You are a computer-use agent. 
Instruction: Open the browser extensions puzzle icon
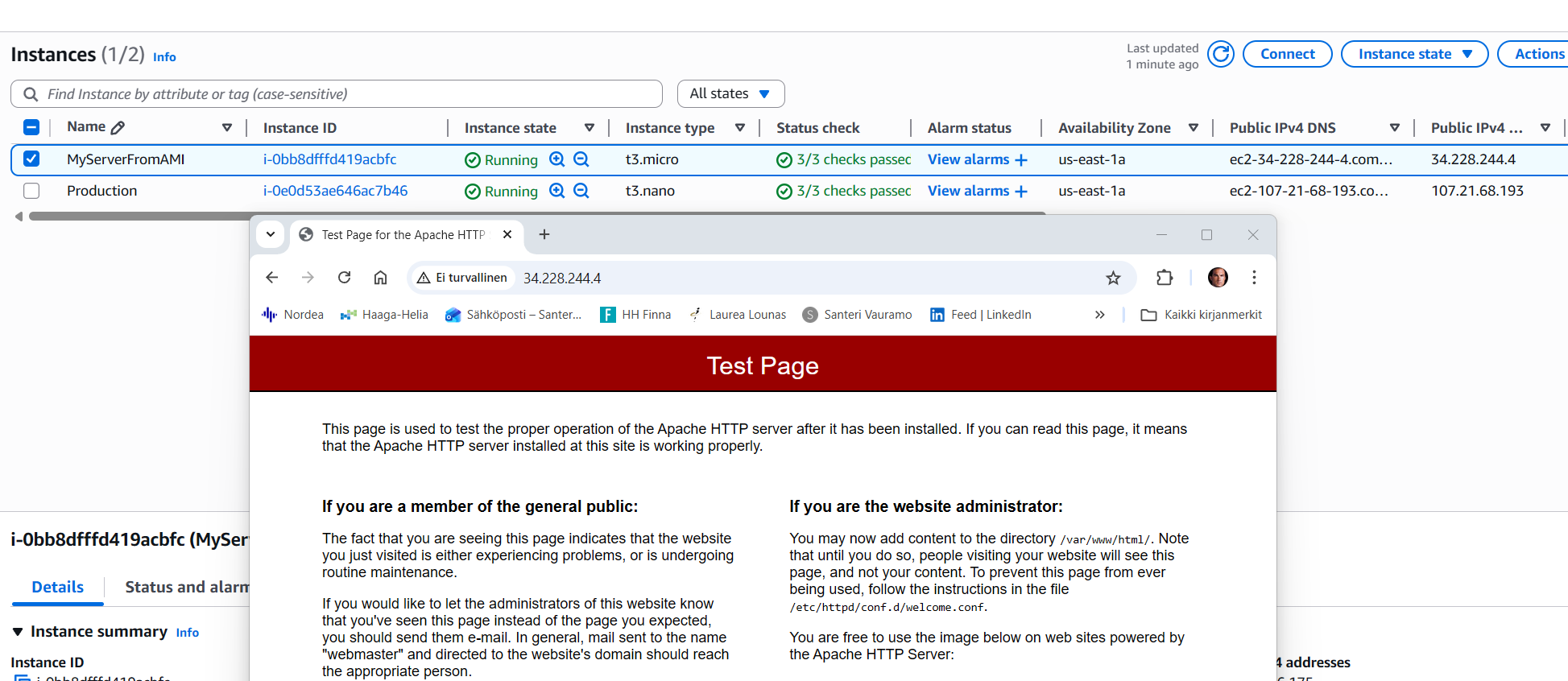point(1165,278)
